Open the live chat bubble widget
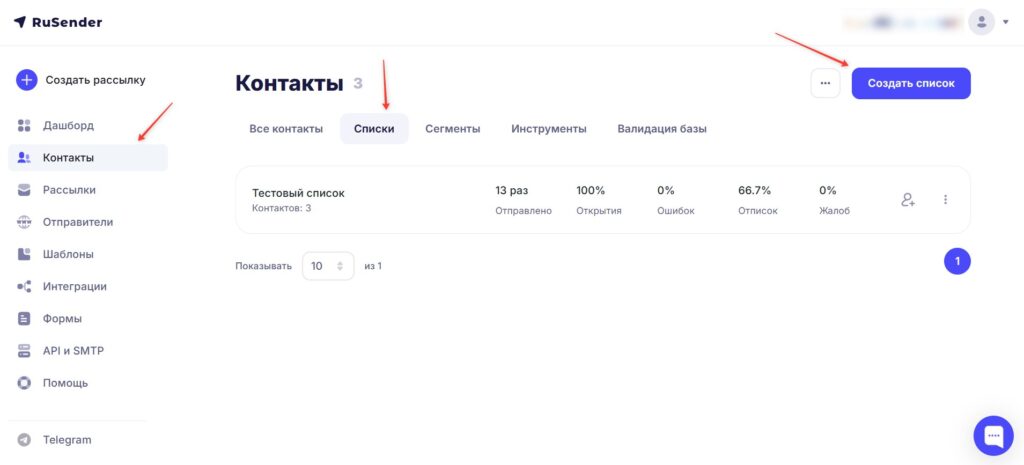The height and width of the screenshot is (465, 1024). [993, 436]
